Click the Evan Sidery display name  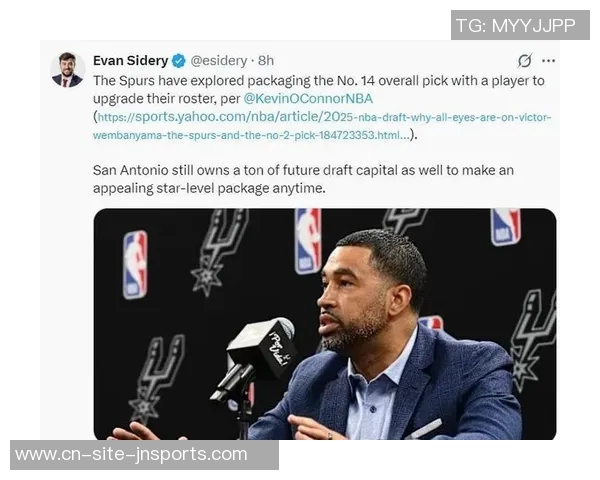point(130,60)
